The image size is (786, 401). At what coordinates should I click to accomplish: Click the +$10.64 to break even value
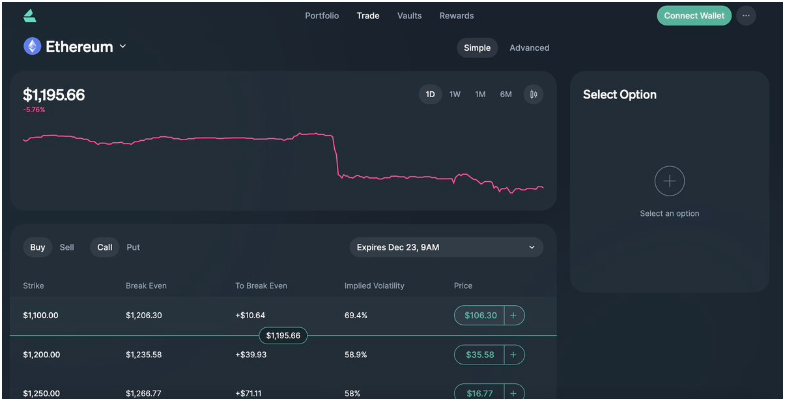click(x=250, y=315)
